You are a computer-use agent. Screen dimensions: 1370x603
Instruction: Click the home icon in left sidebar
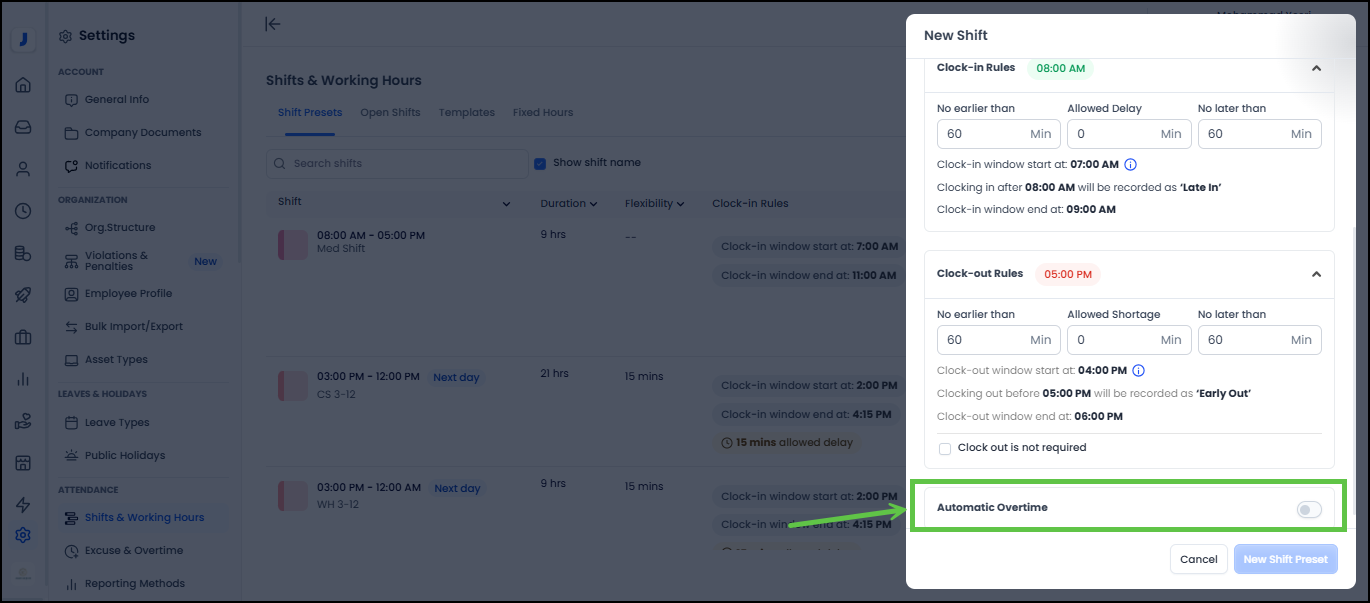(x=22, y=85)
